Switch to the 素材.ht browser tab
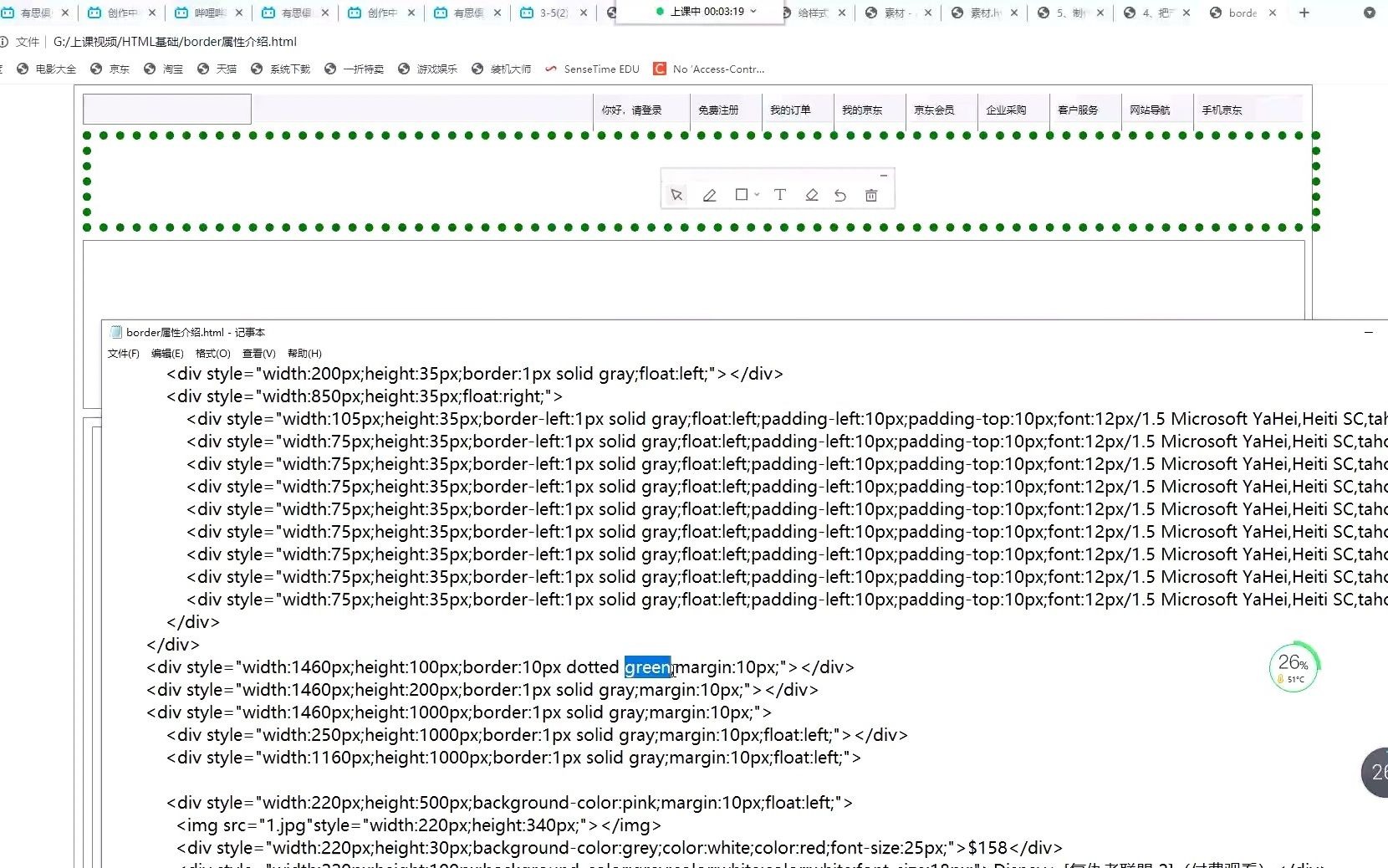Screen dimensions: 1388x868 click(x=984, y=13)
